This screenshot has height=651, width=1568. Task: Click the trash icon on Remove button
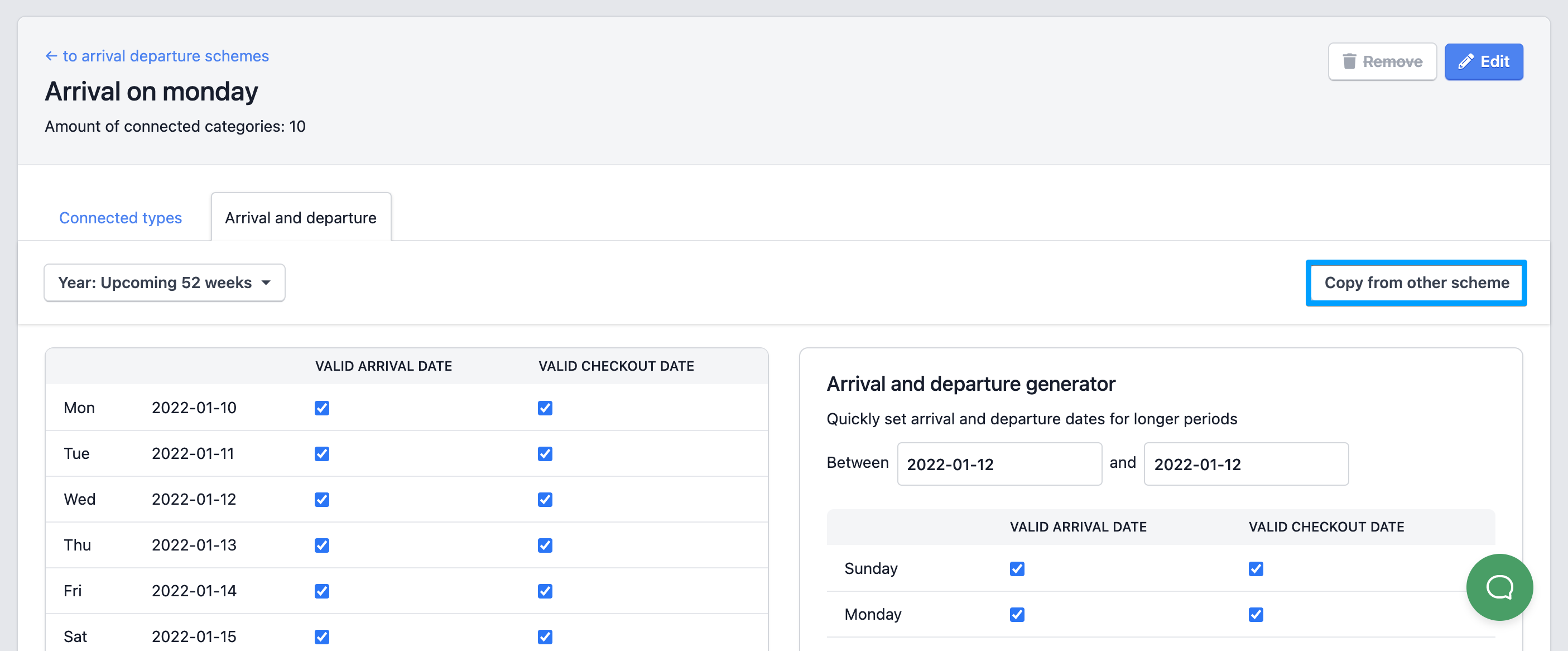(x=1349, y=61)
